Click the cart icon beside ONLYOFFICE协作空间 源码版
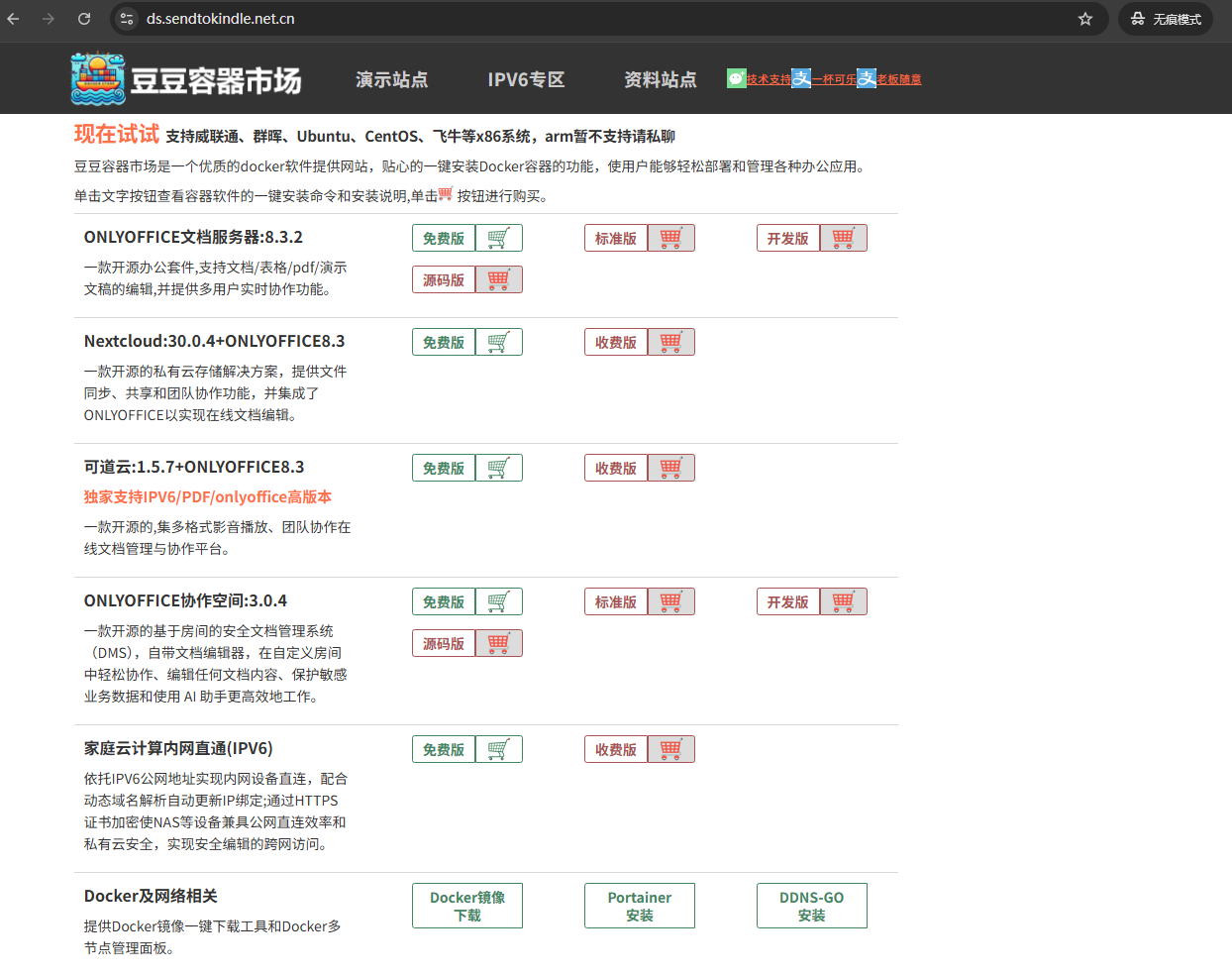1232x975 pixels. pyautogui.click(x=499, y=643)
